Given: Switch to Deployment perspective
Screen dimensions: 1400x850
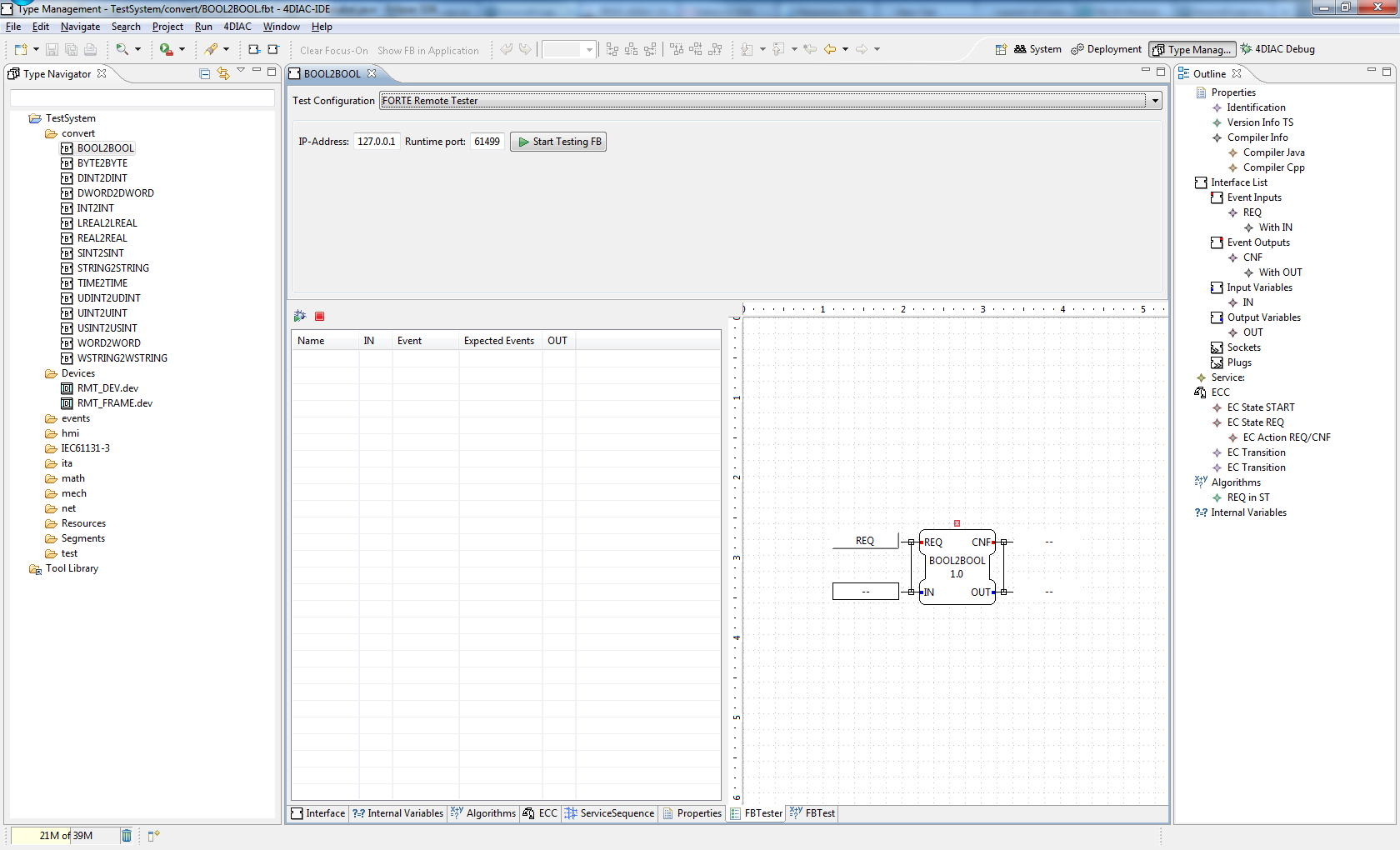Looking at the screenshot, I should 1107,49.
